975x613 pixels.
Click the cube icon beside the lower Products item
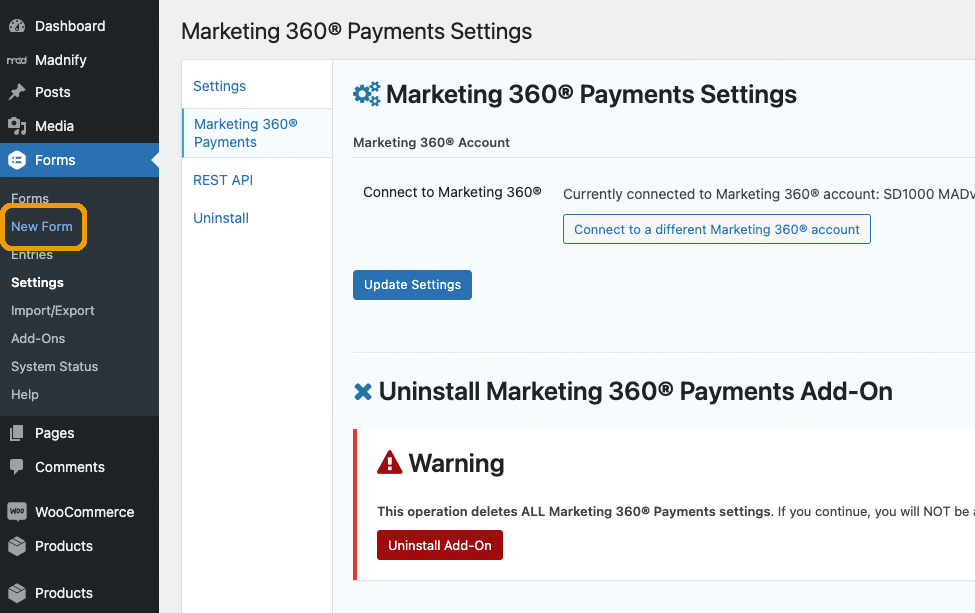(17, 593)
